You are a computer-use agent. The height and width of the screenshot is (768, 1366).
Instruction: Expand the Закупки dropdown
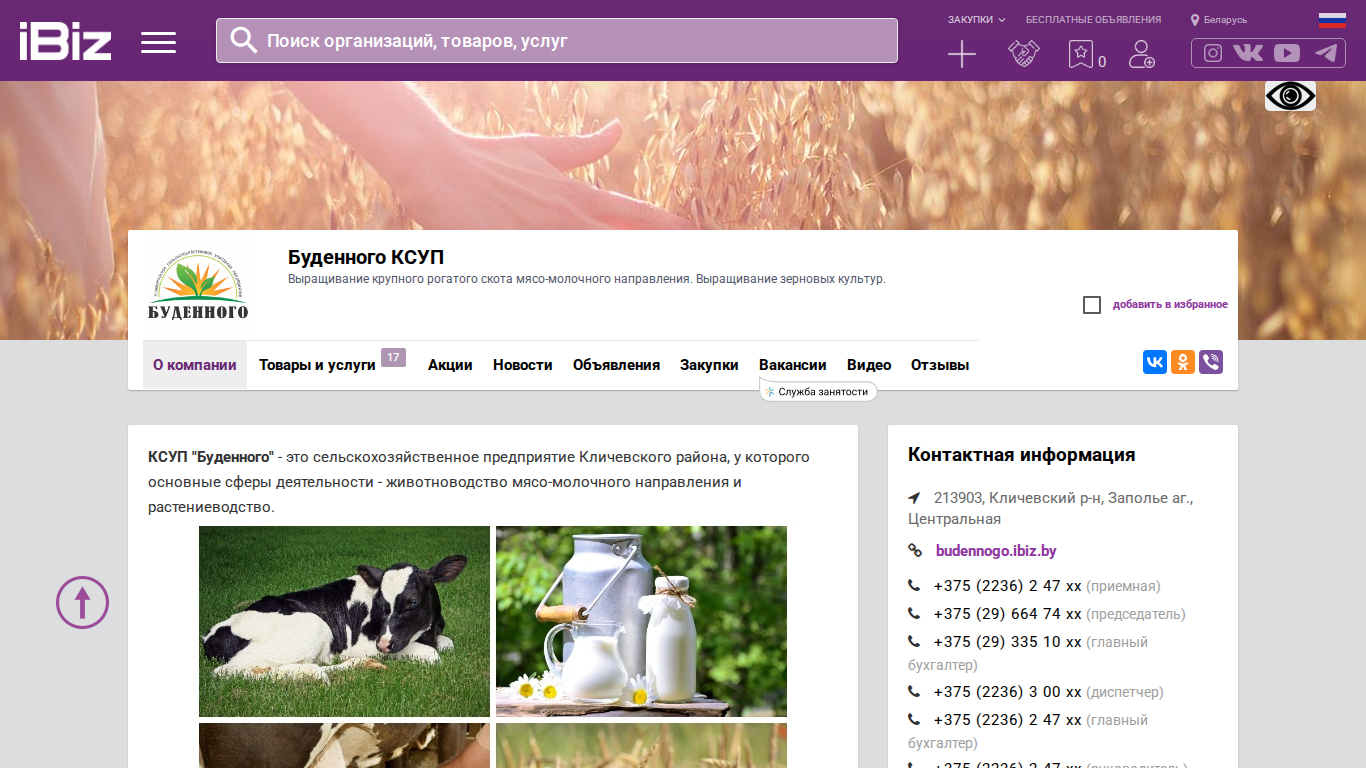[x=976, y=20]
